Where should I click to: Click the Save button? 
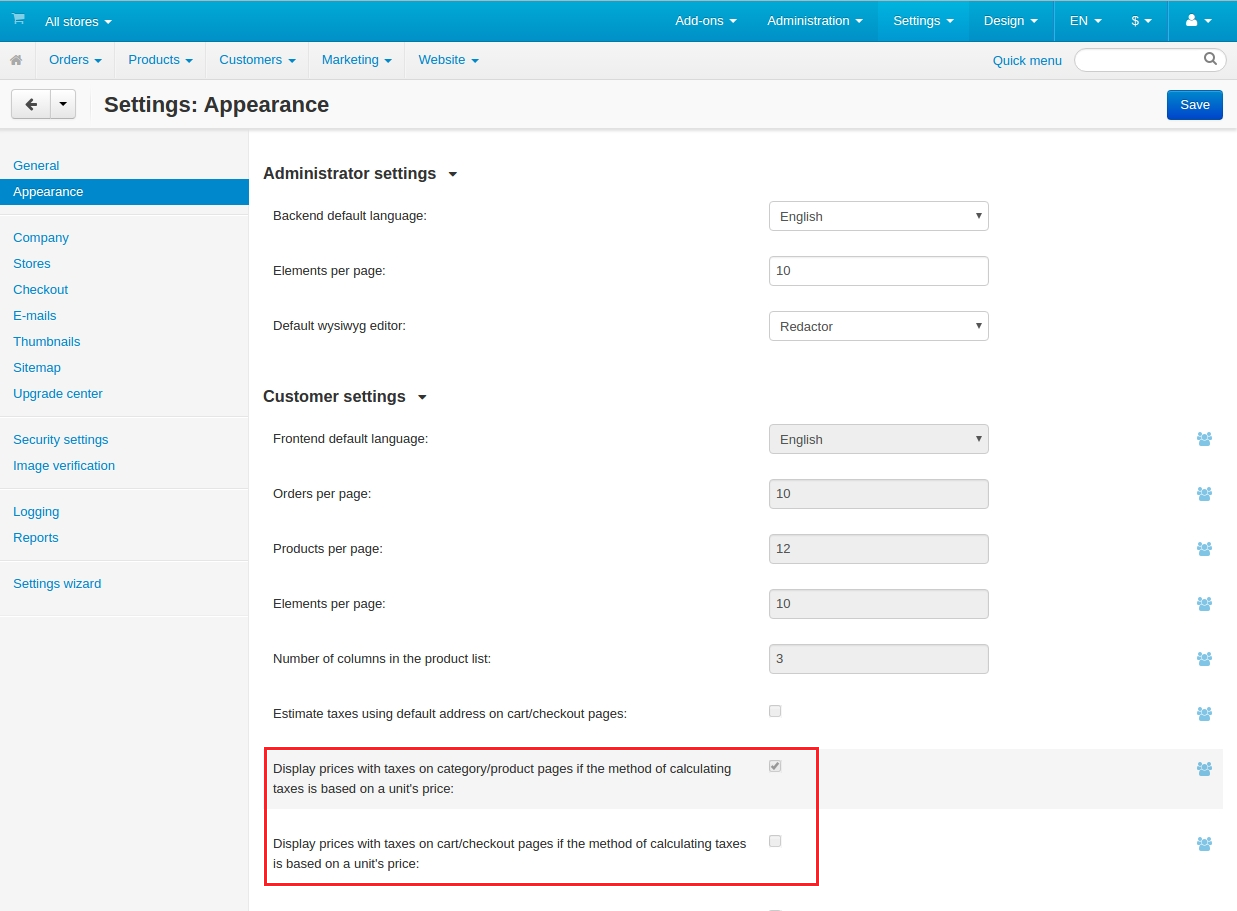(1194, 104)
